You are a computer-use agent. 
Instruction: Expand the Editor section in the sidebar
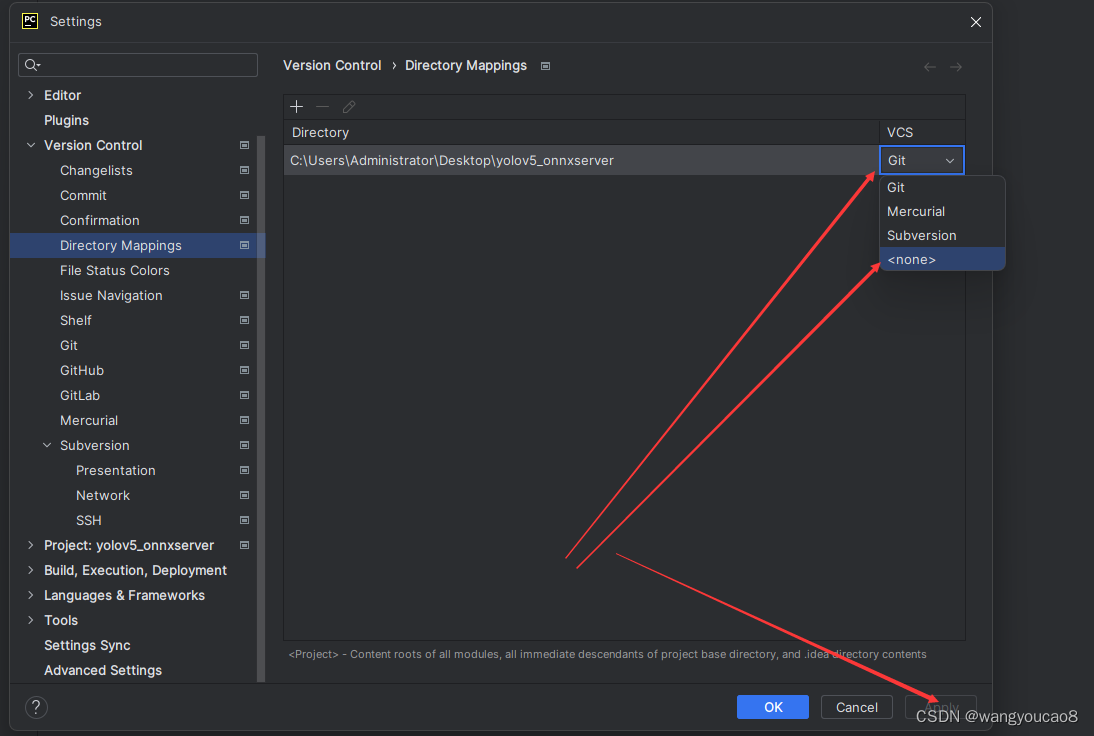pos(29,95)
